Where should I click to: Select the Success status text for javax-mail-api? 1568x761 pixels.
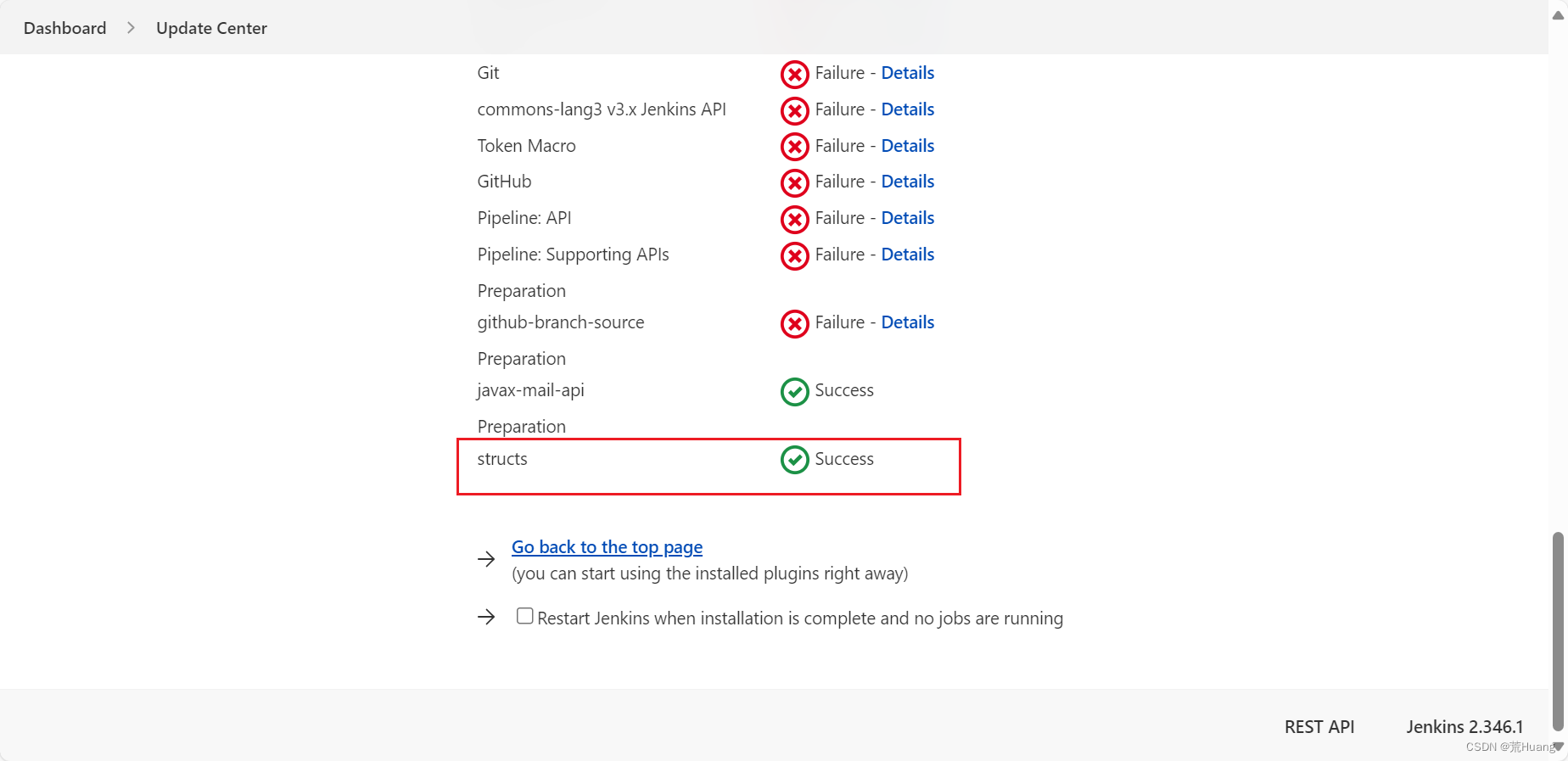pyautogui.click(x=844, y=390)
